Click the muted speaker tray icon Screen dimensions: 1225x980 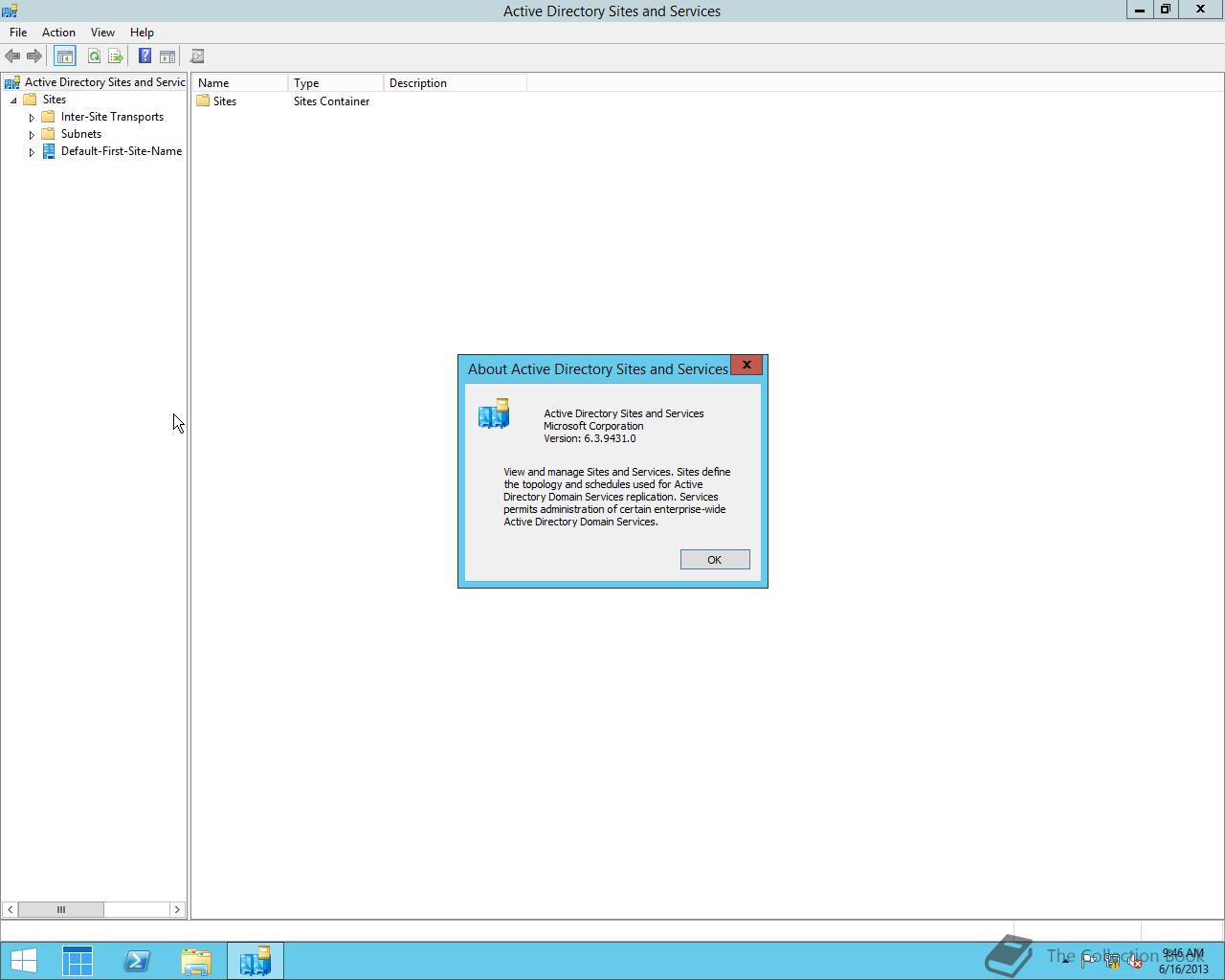pos(1135,961)
